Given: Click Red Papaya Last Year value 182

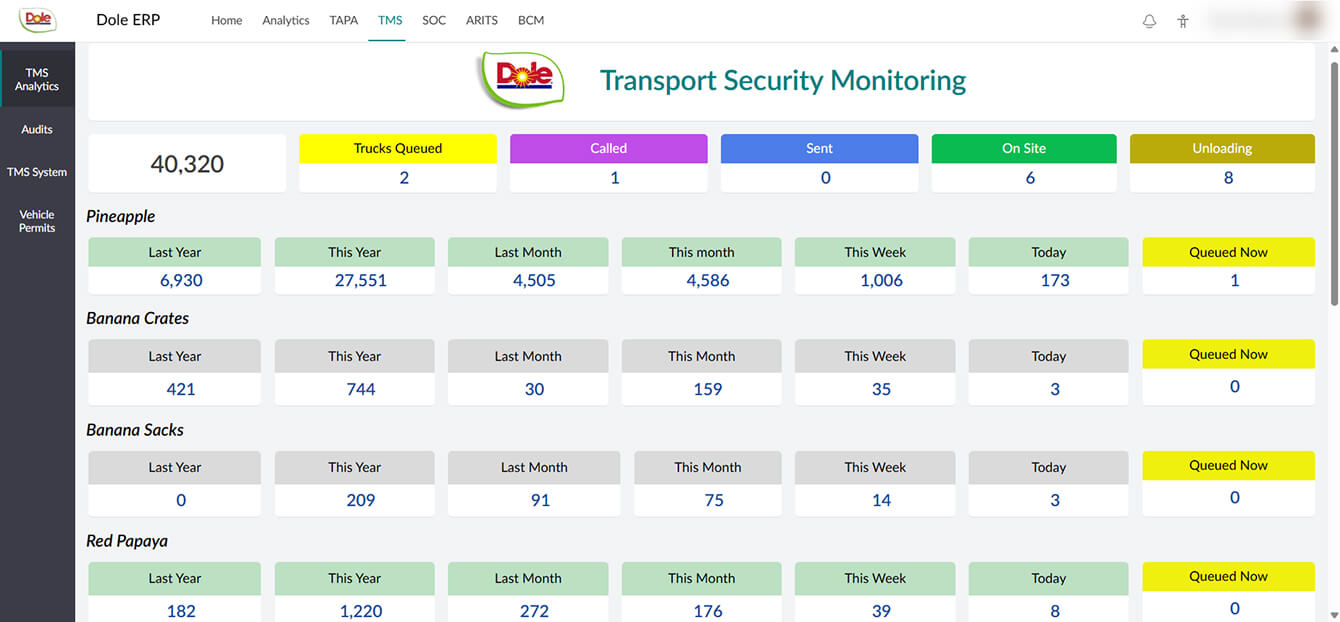Looking at the screenshot, I should (181, 611).
